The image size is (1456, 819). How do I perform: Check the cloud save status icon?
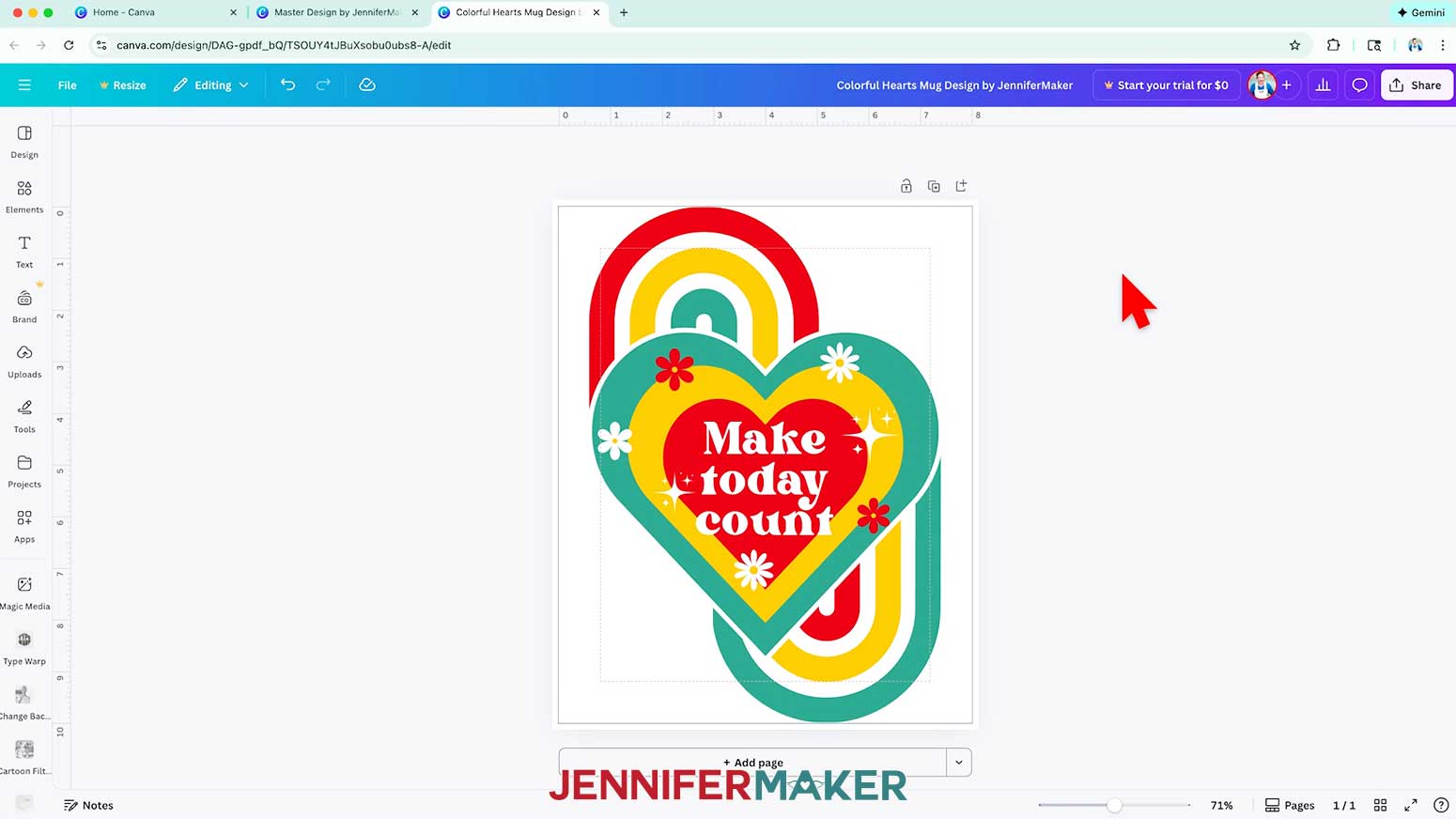point(367,85)
